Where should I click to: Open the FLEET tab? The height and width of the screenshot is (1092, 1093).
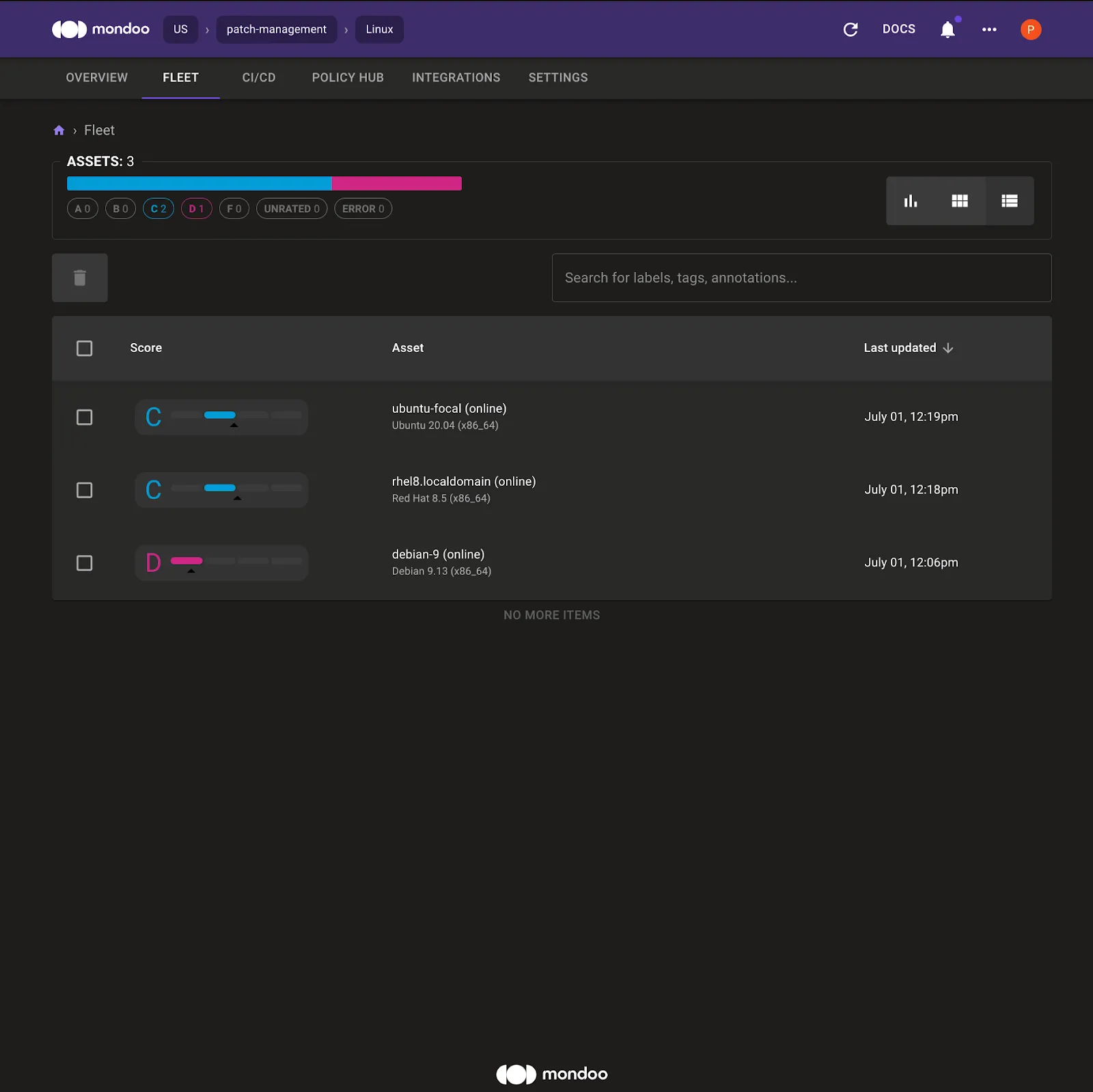(x=181, y=78)
